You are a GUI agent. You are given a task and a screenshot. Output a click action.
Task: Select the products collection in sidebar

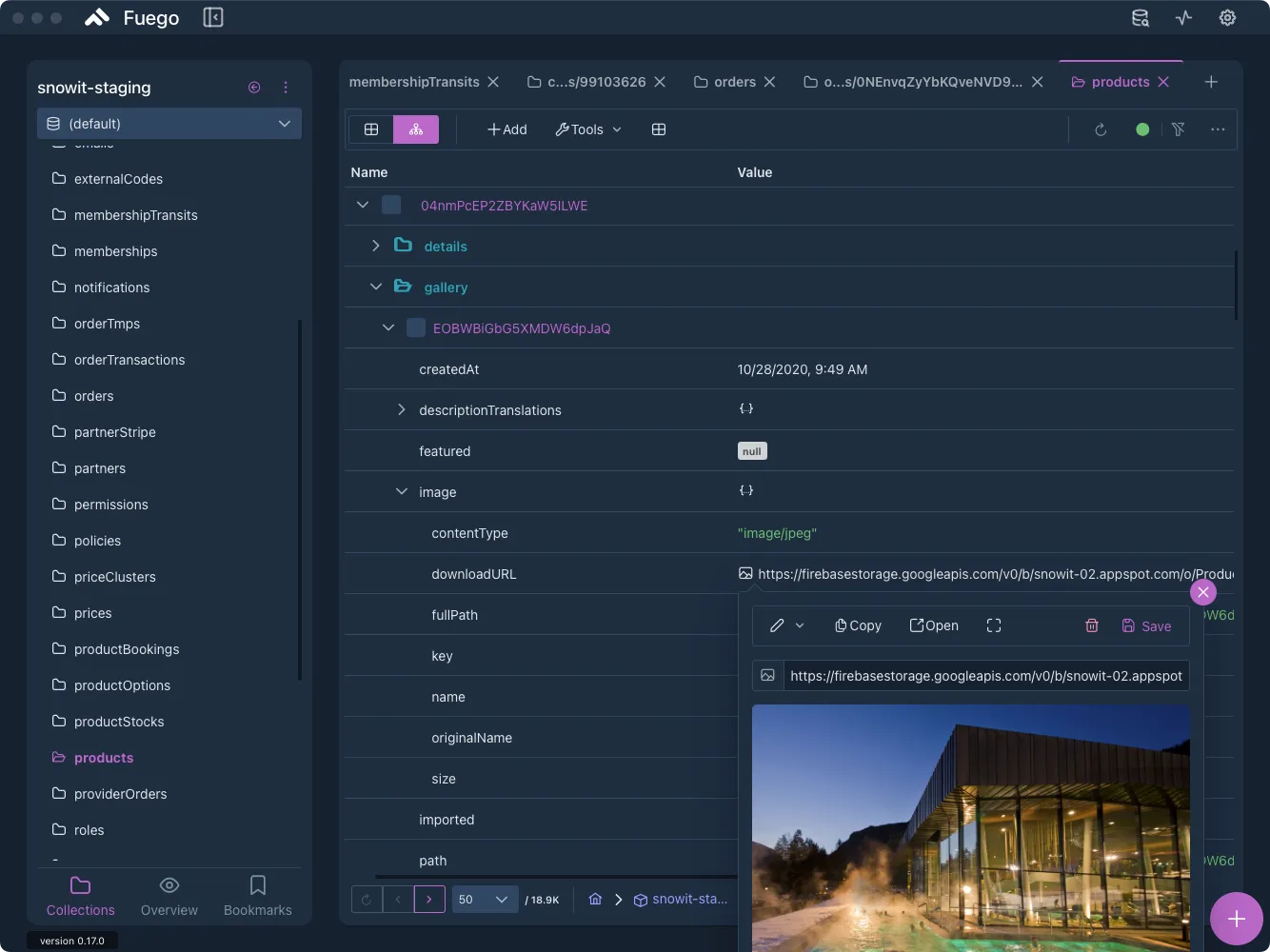coord(104,758)
